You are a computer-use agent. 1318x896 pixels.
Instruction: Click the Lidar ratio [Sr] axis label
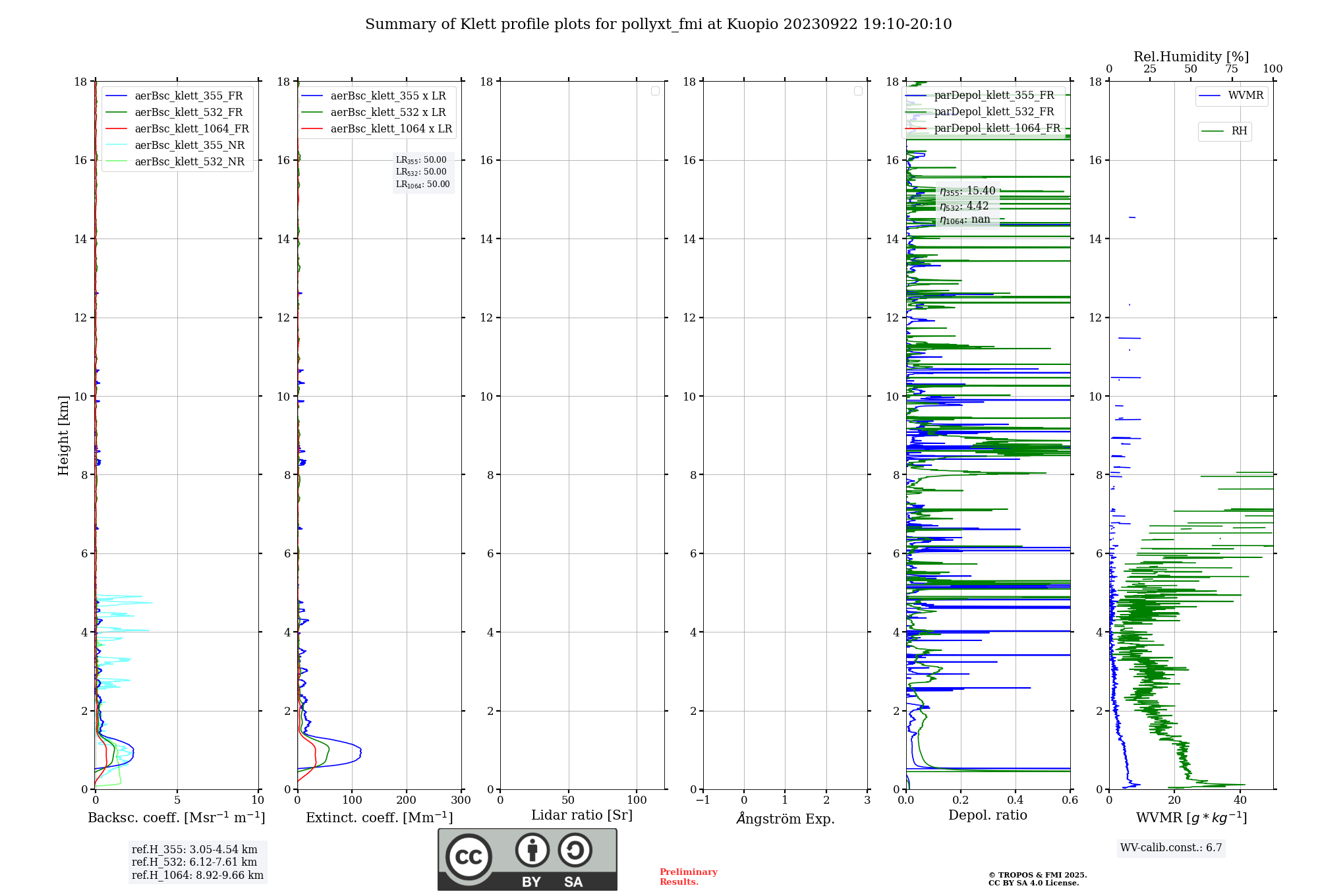coord(582,816)
